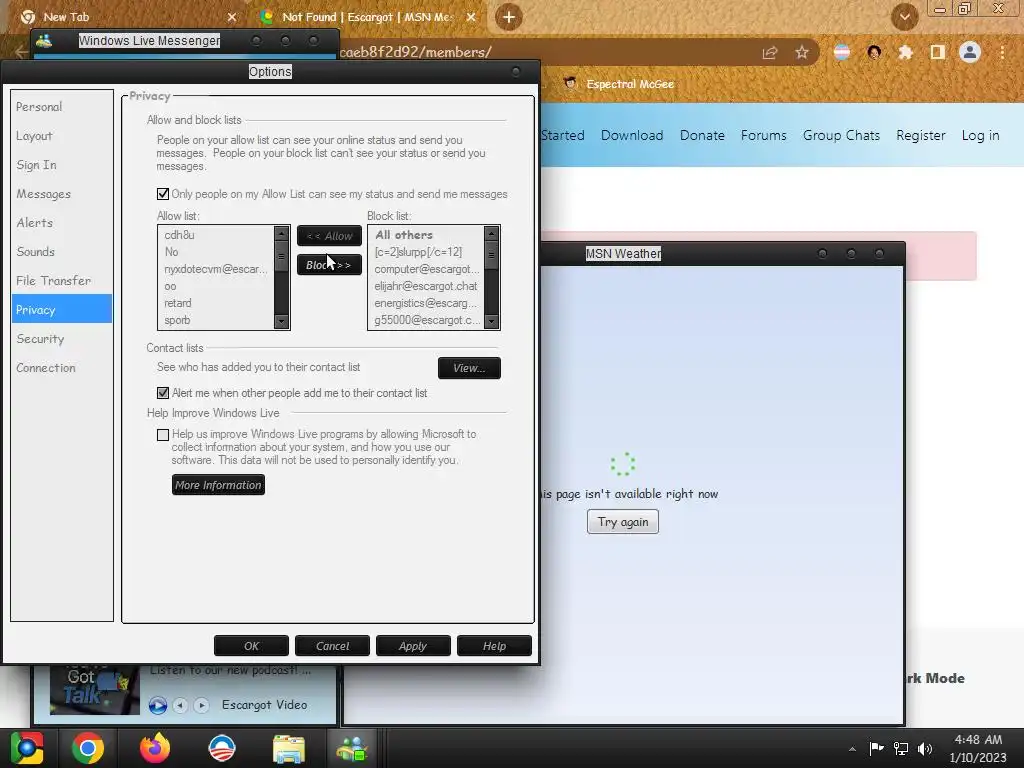The image size is (1024, 768).
Task: Open the network tray icon
Action: [x=901, y=749]
